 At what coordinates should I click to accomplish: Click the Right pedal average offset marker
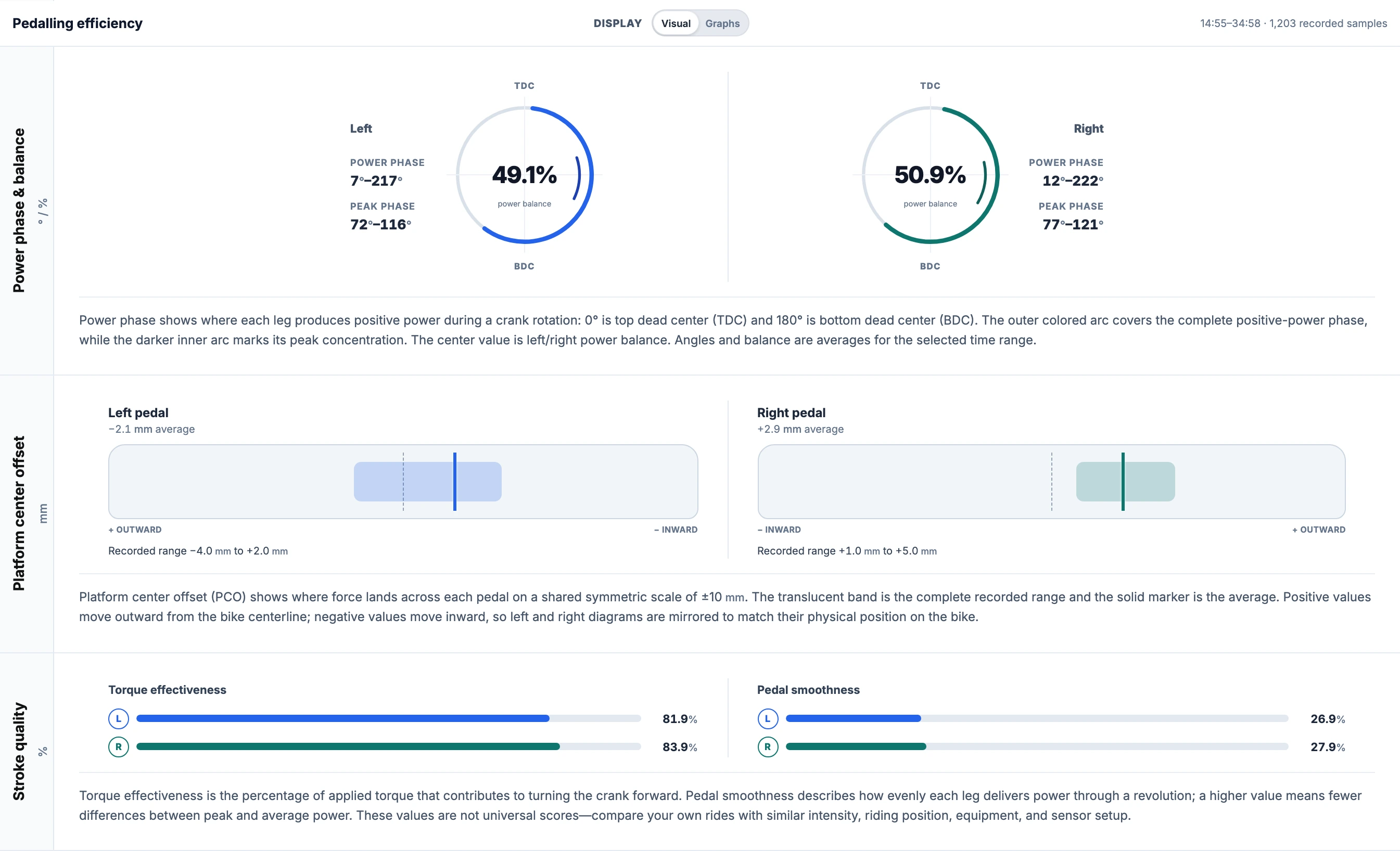(1123, 482)
